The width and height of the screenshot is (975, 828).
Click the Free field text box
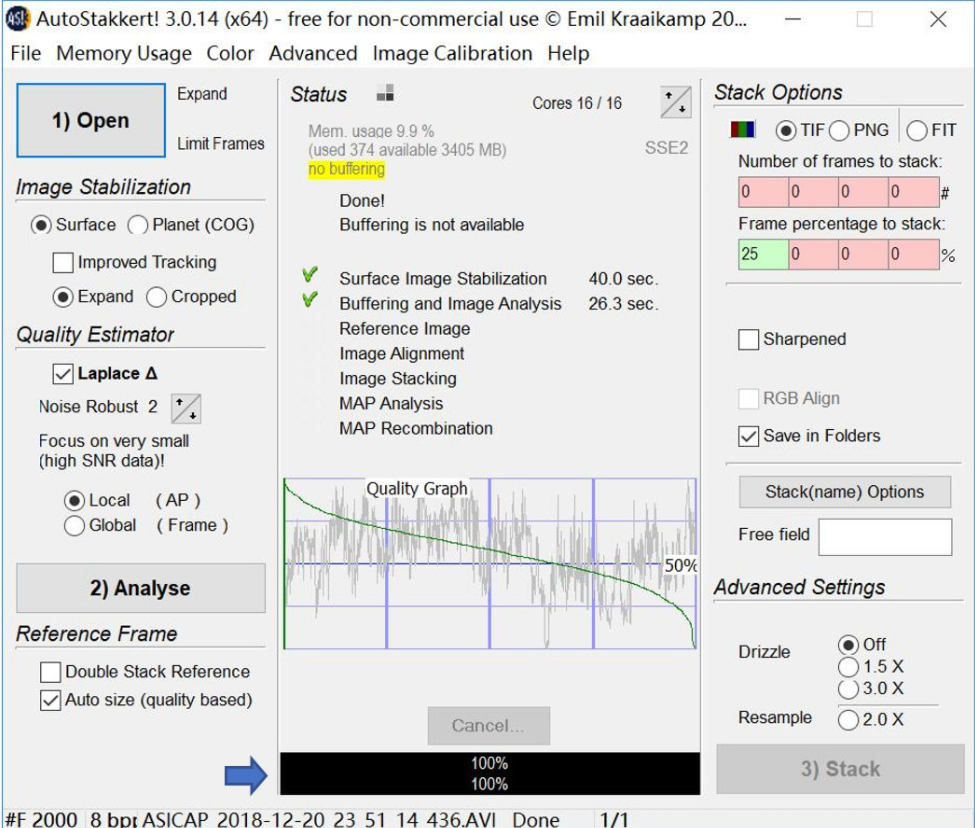[x=885, y=537]
